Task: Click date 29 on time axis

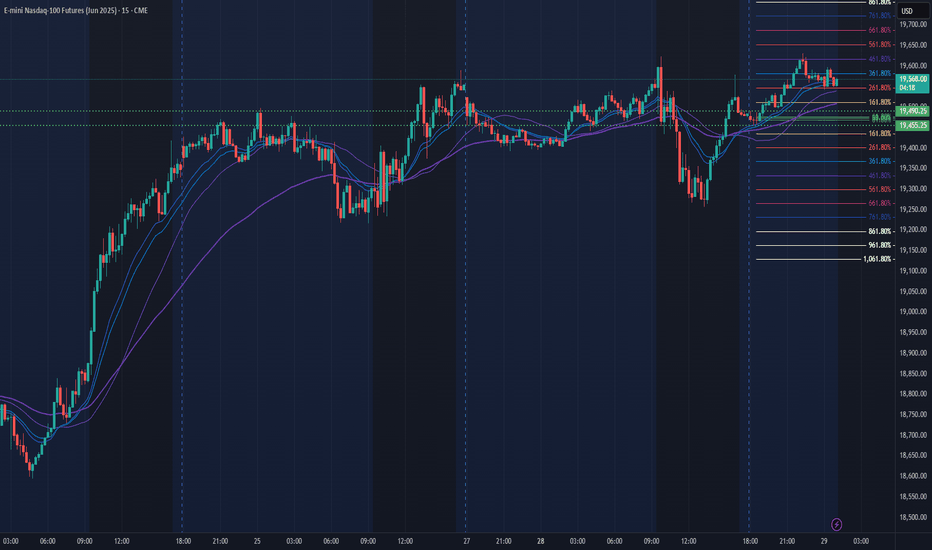Action: pyautogui.click(x=824, y=541)
